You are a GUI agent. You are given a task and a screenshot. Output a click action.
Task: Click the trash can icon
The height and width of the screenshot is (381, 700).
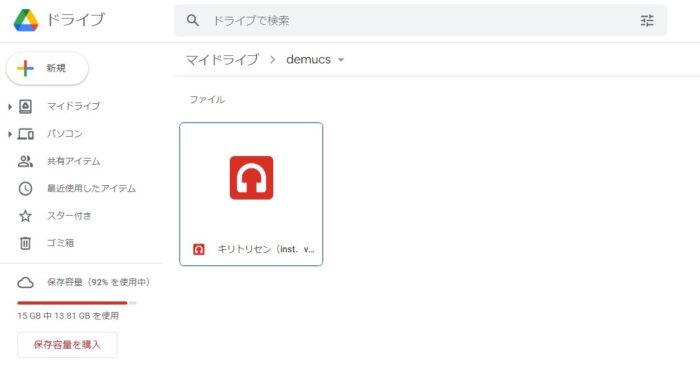click(25, 243)
